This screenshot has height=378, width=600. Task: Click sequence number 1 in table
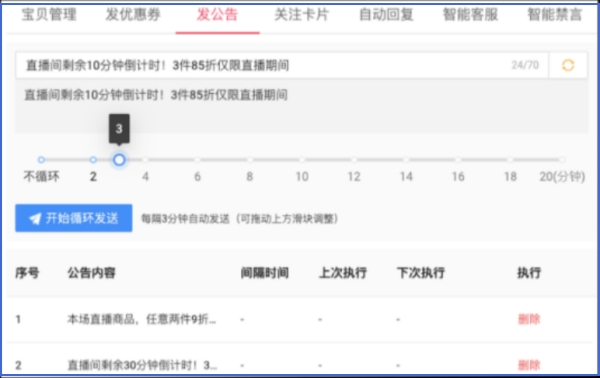pos(18,319)
